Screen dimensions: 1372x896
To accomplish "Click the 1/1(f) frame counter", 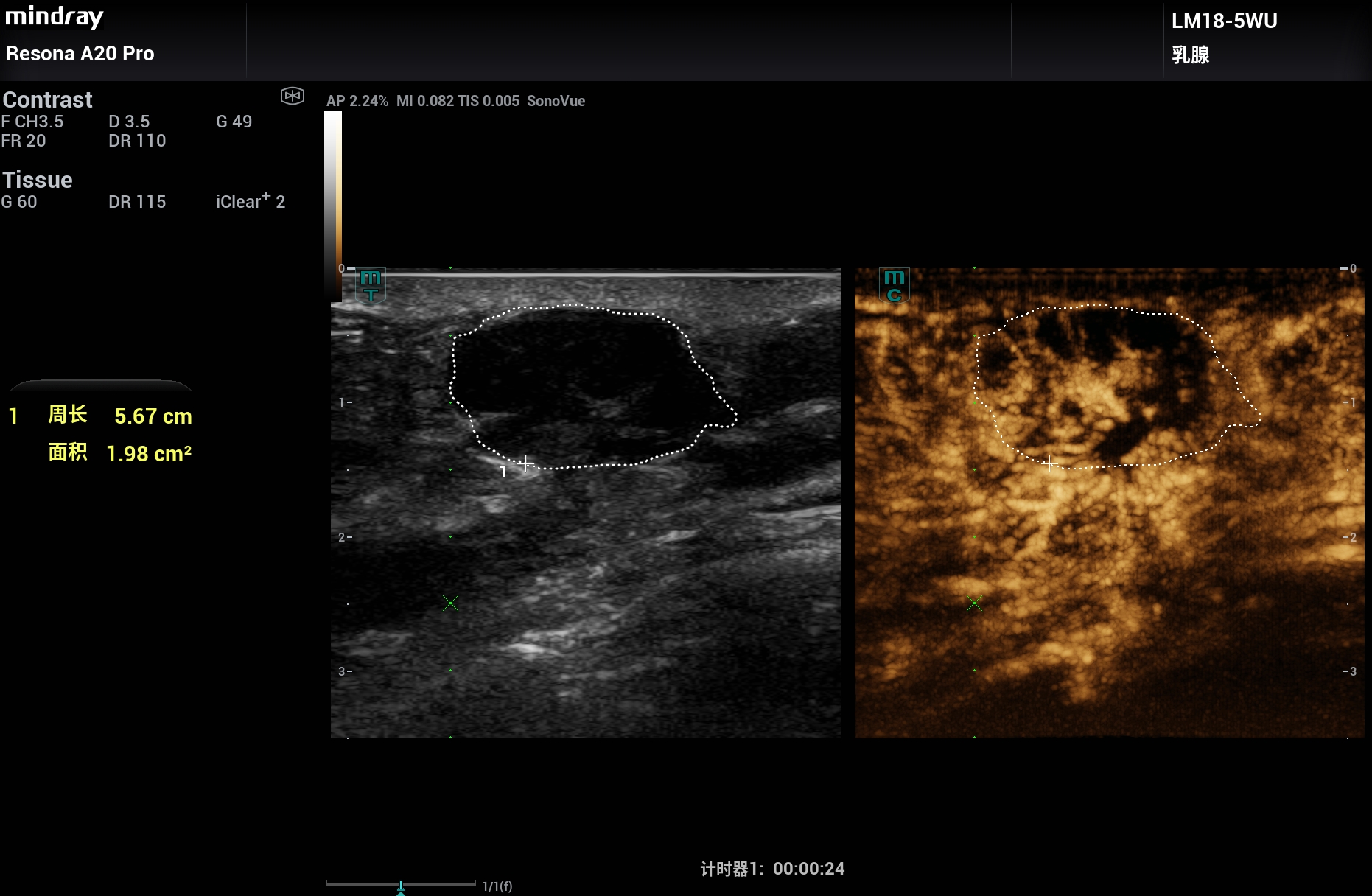I will point(497,886).
